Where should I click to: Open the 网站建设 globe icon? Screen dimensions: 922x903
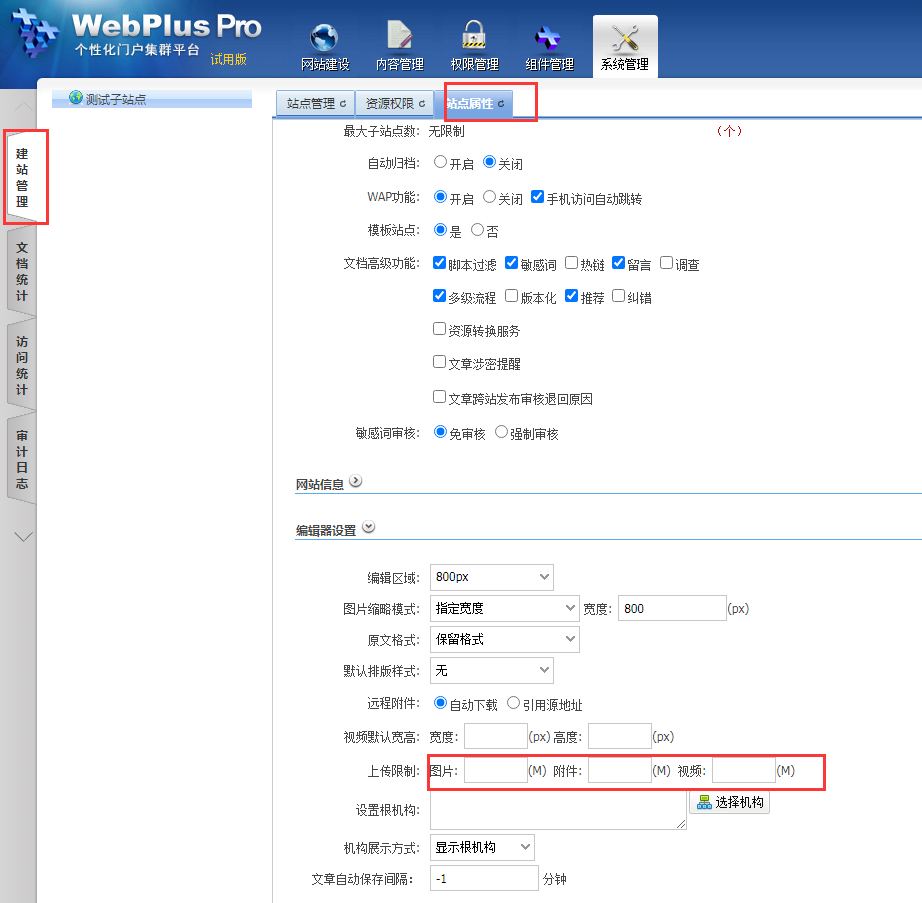coord(324,38)
